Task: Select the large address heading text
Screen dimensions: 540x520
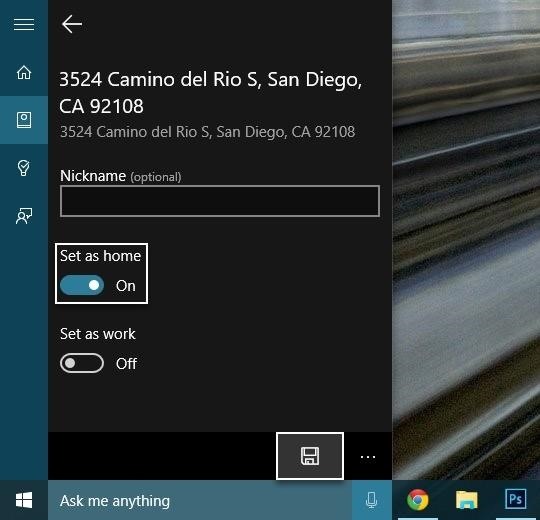Action: tap(211, 93)
